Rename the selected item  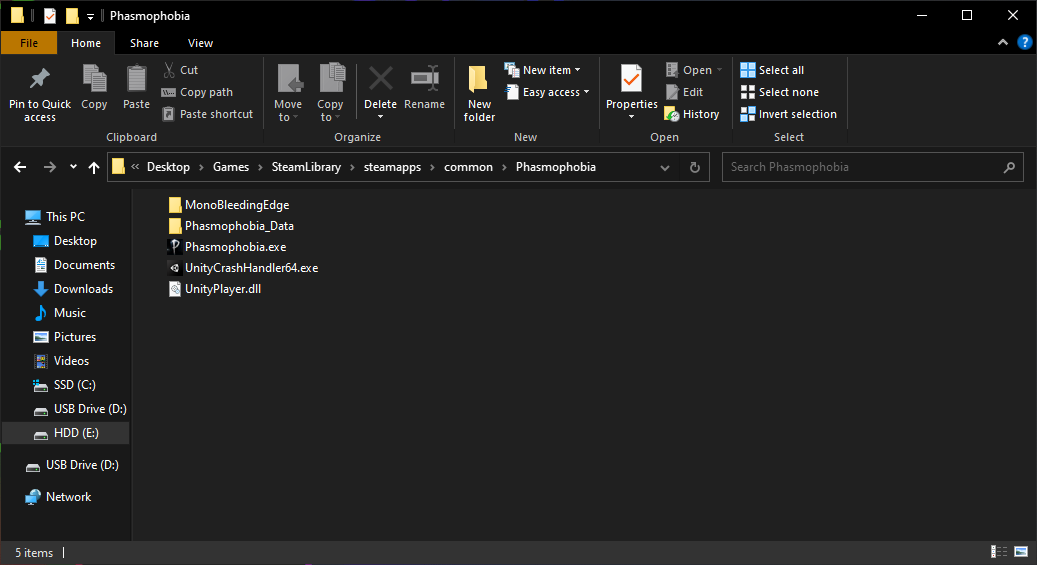425,87
